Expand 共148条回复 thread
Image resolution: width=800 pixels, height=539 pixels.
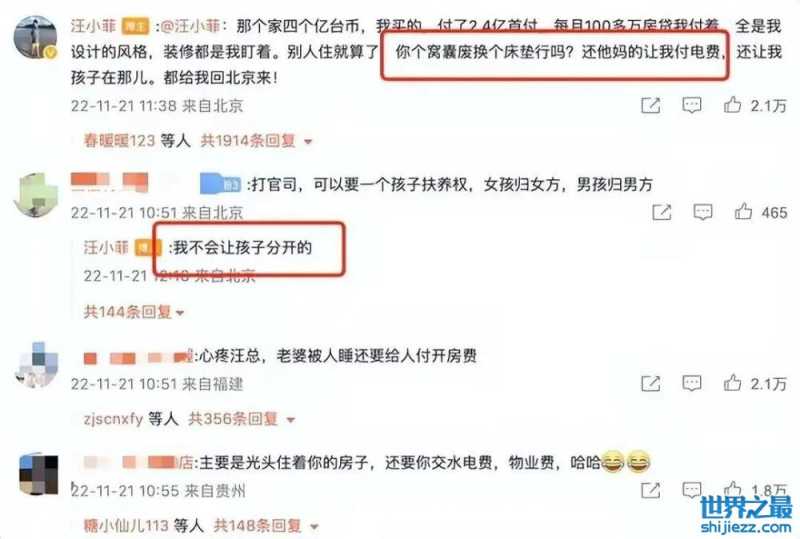pos(266,525)
